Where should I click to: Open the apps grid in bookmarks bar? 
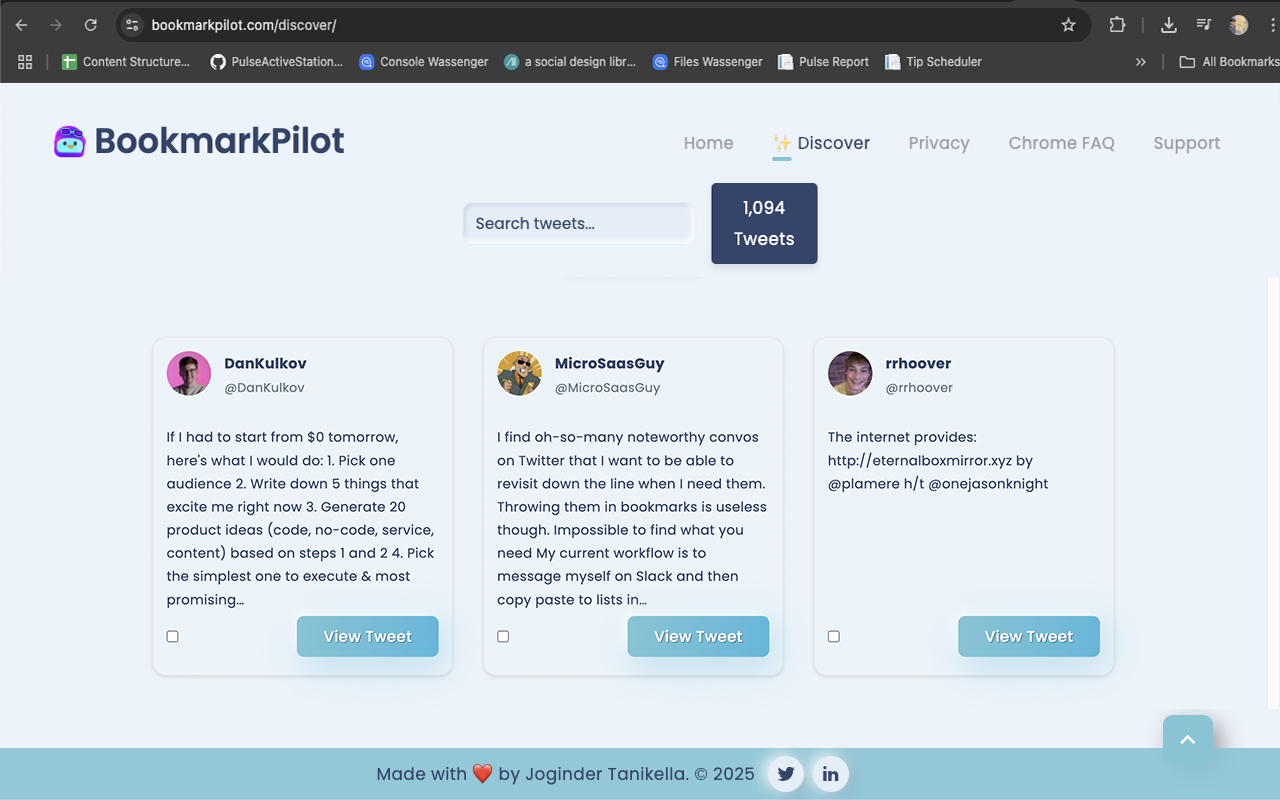coord(25,62)
